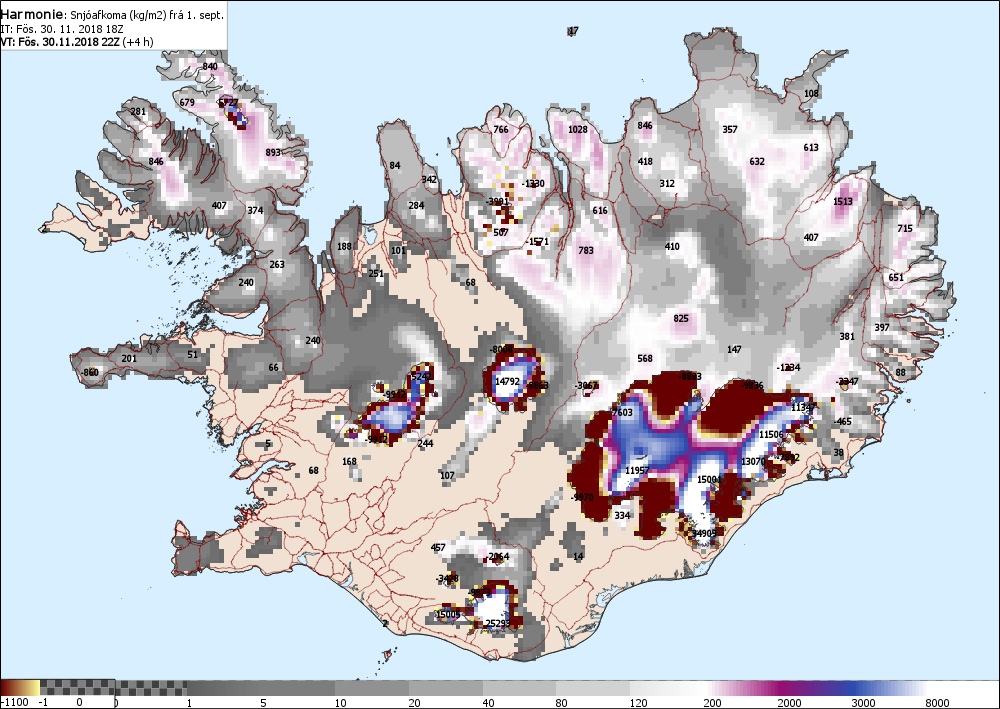Image resolution: width=1000 pixels, height=709 pixels.
Task: Click the map value 284
Action: click(x=416, y=205)
